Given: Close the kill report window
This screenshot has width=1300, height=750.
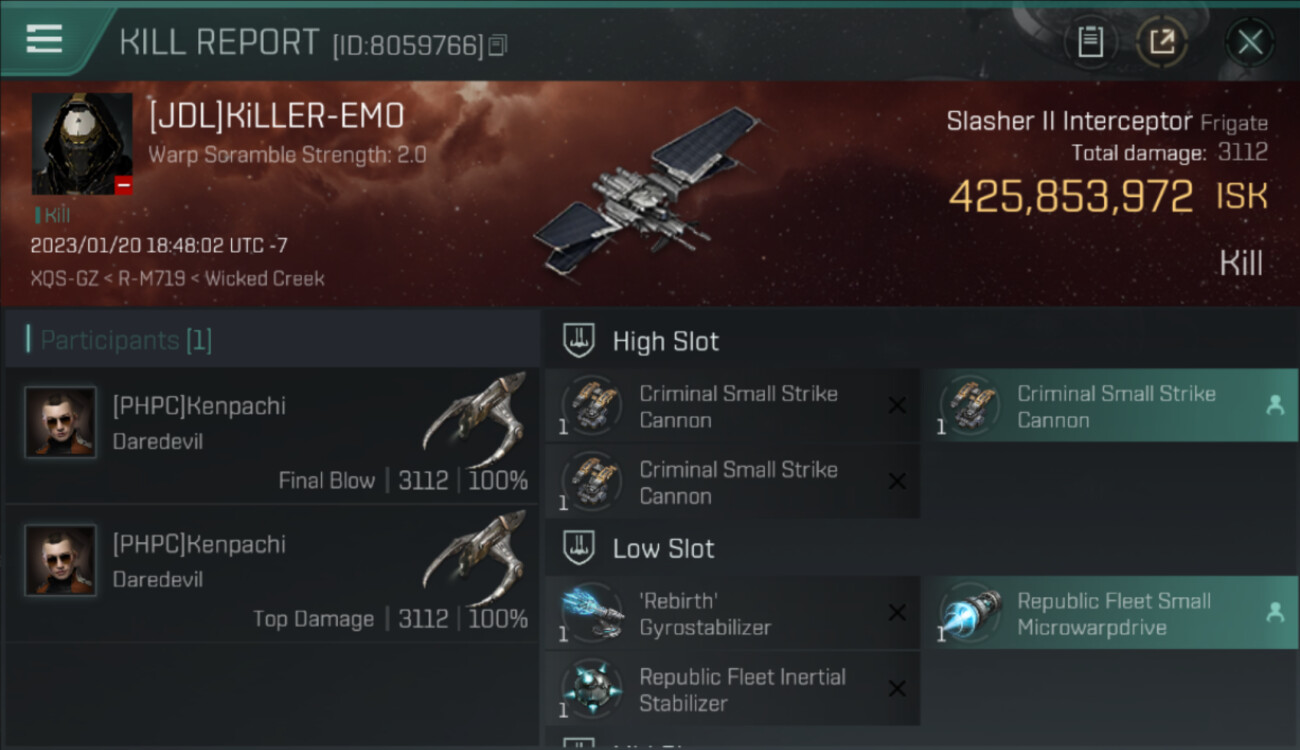Looking at the screenshot, I should pyautogui.click(x=1249, y=42).
